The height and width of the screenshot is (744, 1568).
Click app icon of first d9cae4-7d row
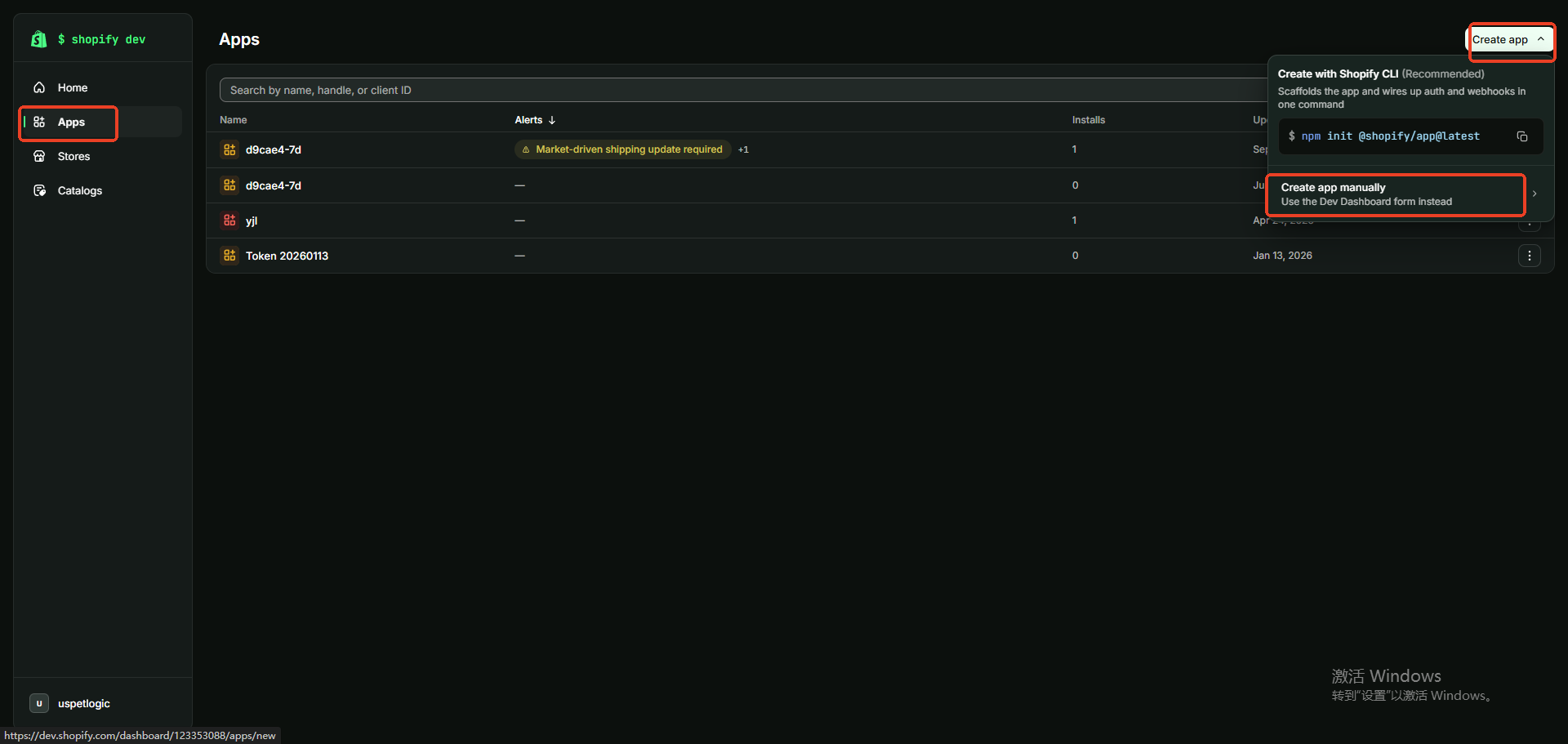click(229, 149)
